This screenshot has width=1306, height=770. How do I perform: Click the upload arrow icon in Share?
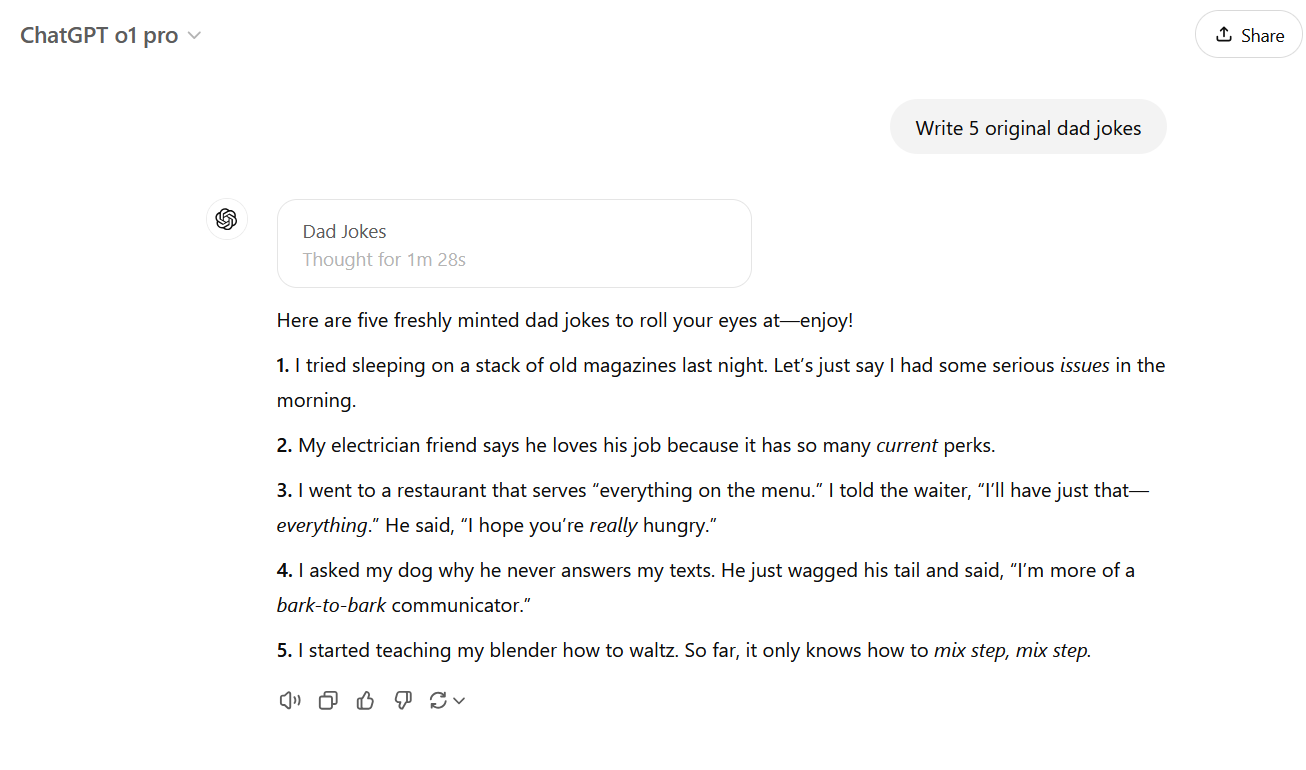click(x=1223, y=35)
